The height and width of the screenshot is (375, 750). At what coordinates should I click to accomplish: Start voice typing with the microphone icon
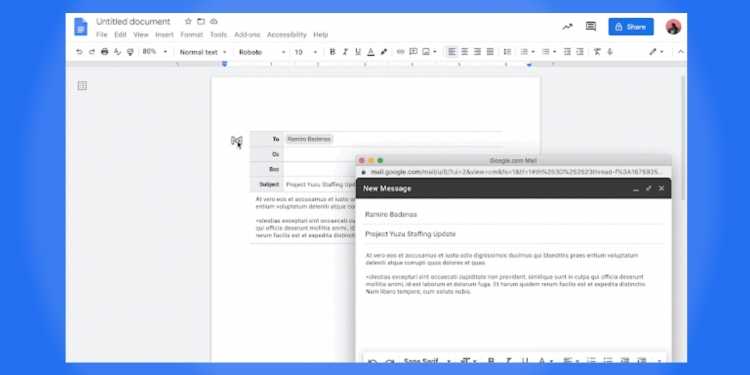(x=610, y=52)
